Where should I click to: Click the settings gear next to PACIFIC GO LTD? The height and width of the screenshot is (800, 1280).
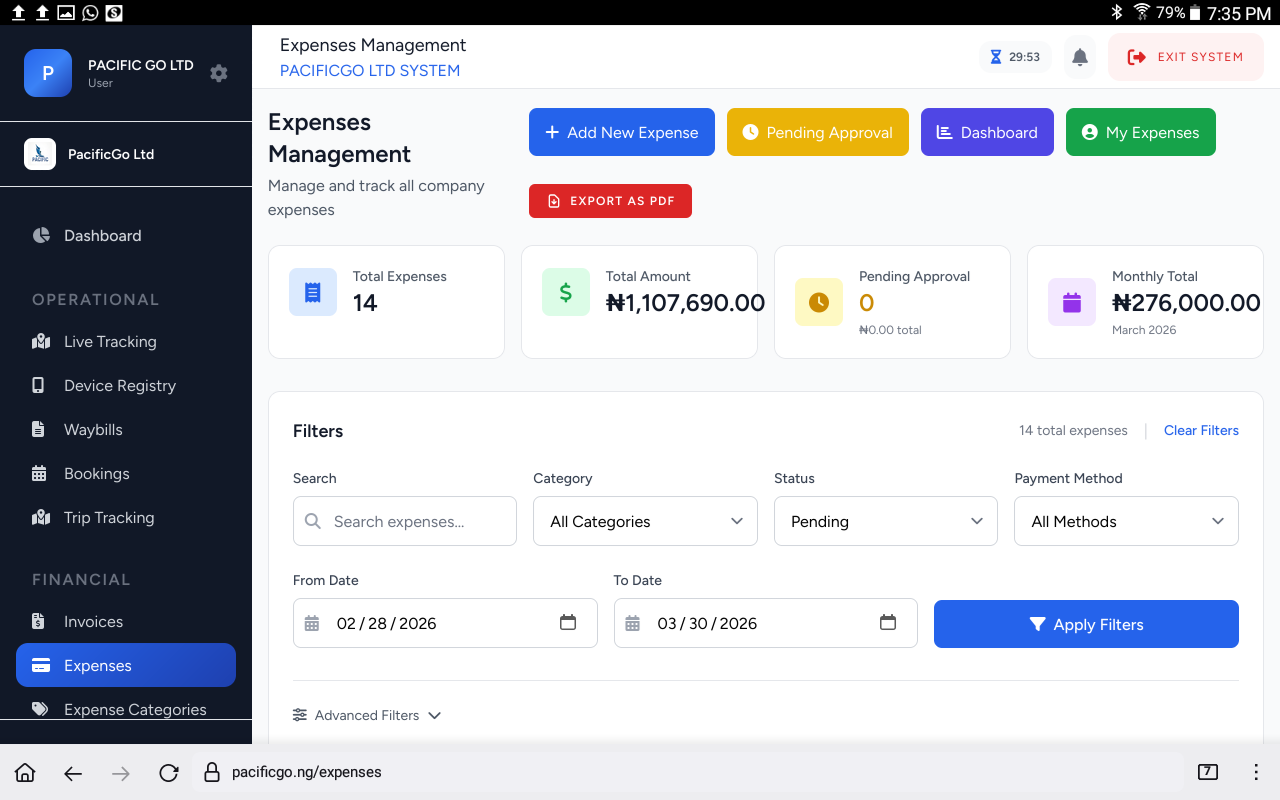218,73
